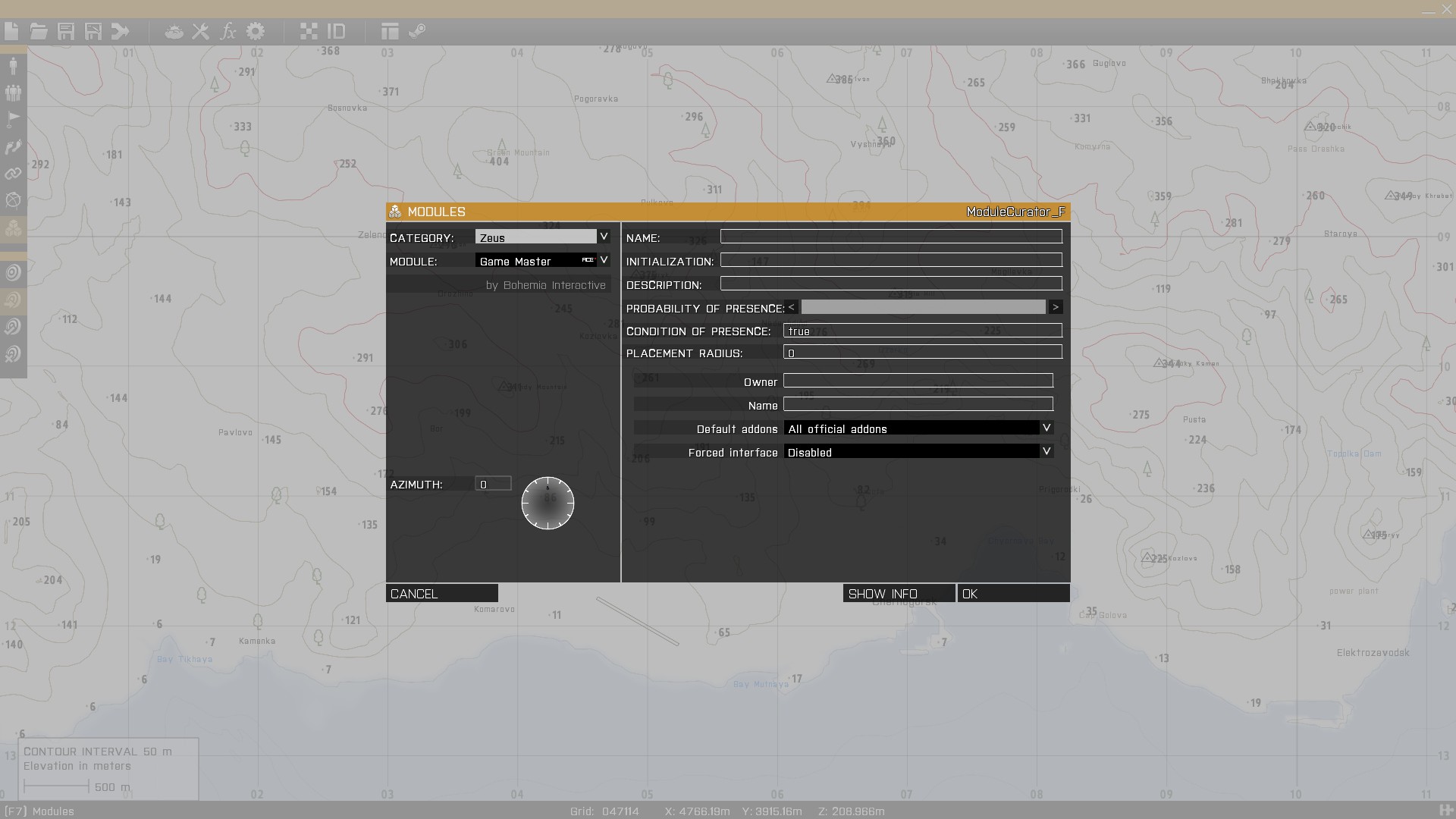Select the Synchronize chain-link icon
This screenshot has height=819, width=1456.
(13, 174)
